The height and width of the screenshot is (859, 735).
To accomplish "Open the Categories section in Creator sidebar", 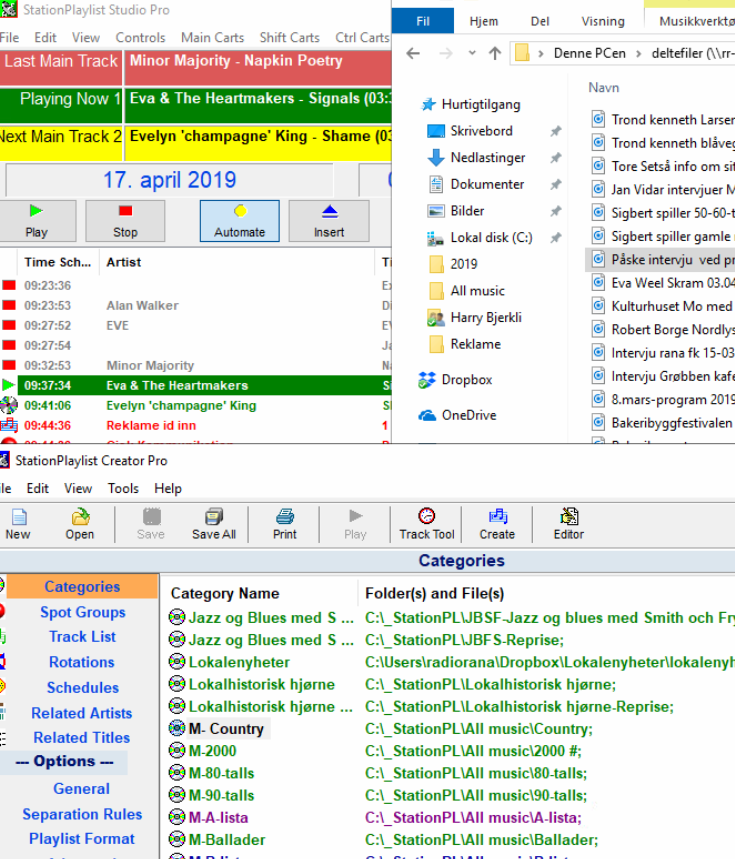I will (82, 587).
